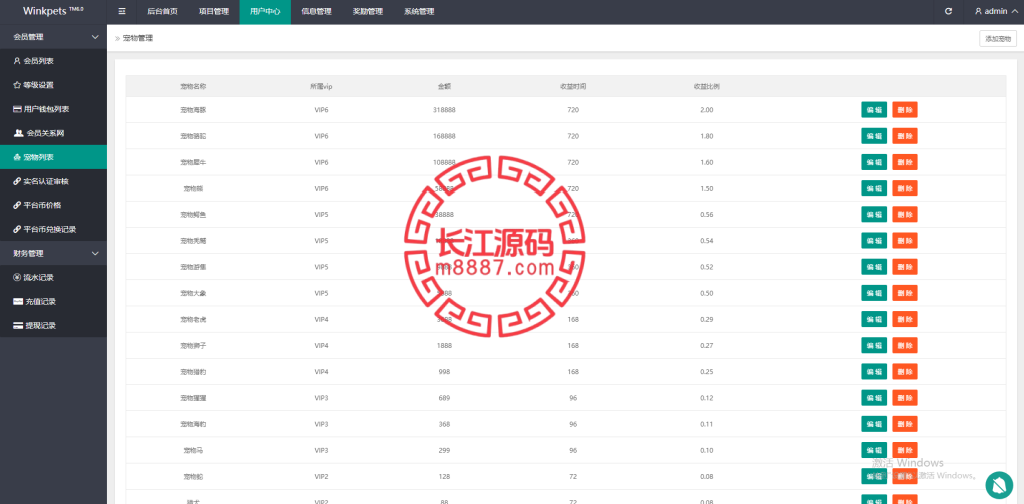
Task: Click the 宠物管理 breadcrumb
Action: (x=138, y=39)
